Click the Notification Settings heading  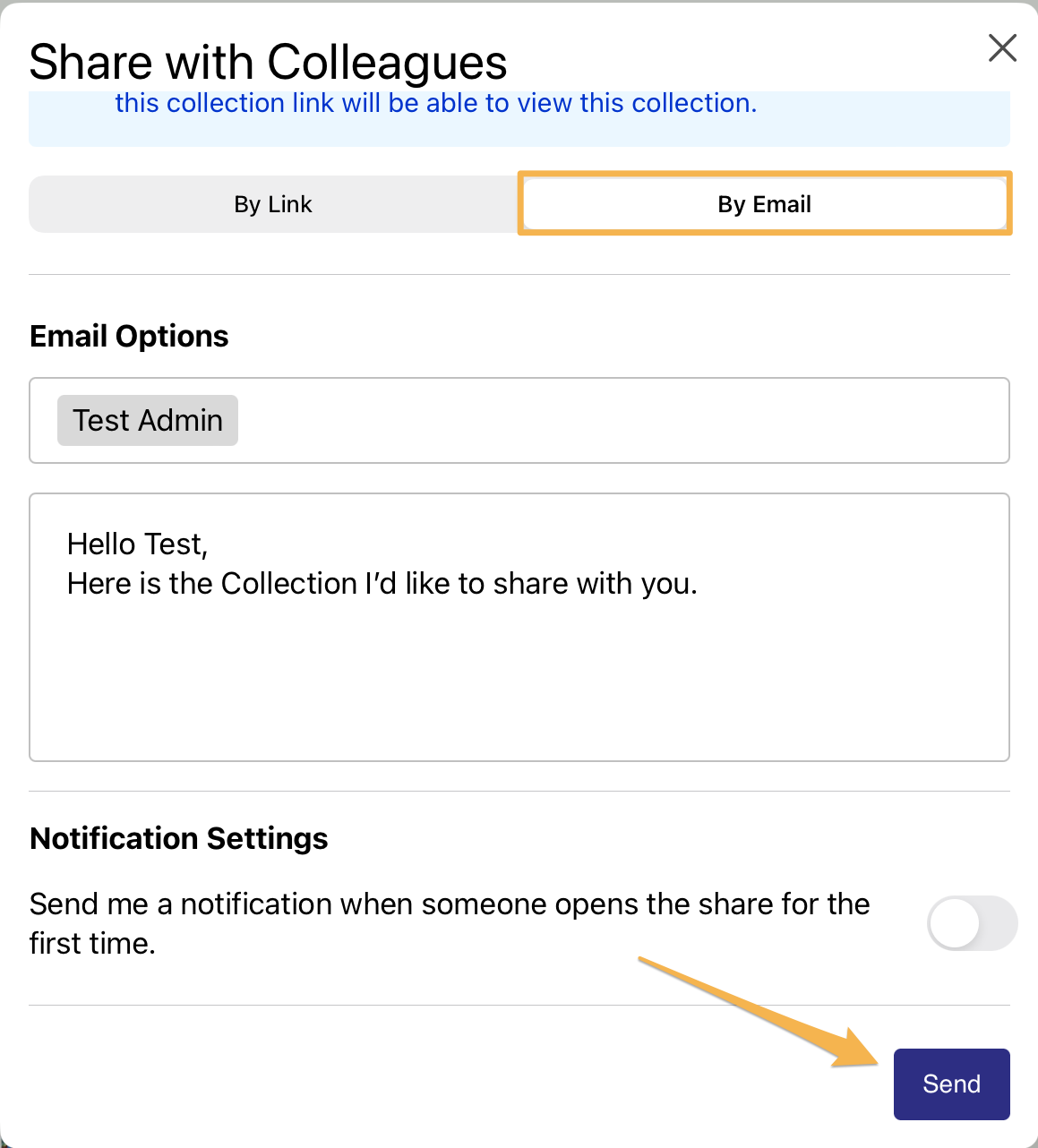179,838
